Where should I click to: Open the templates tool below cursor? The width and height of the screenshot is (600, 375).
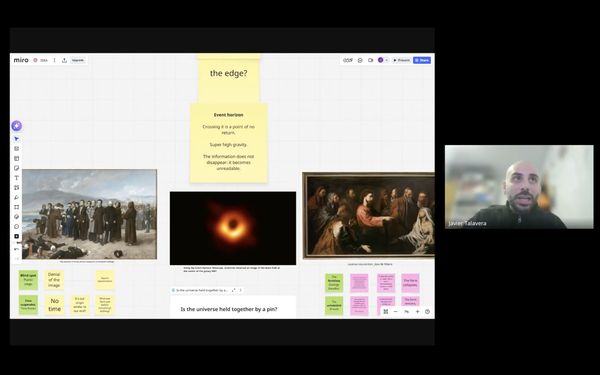point(16,148)
